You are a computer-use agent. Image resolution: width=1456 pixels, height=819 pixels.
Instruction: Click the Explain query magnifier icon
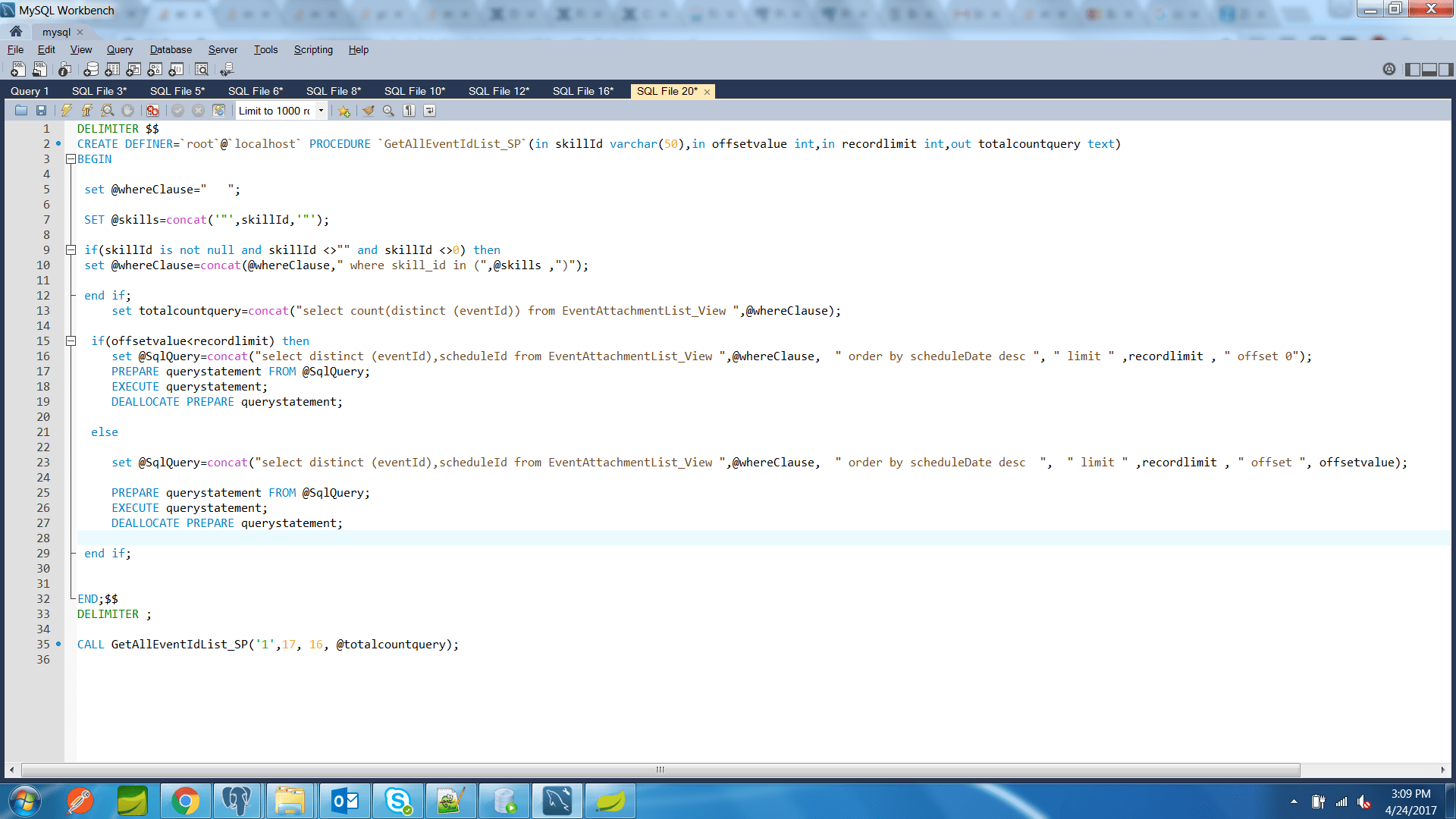pyautogui.click(x=108, y=111)
